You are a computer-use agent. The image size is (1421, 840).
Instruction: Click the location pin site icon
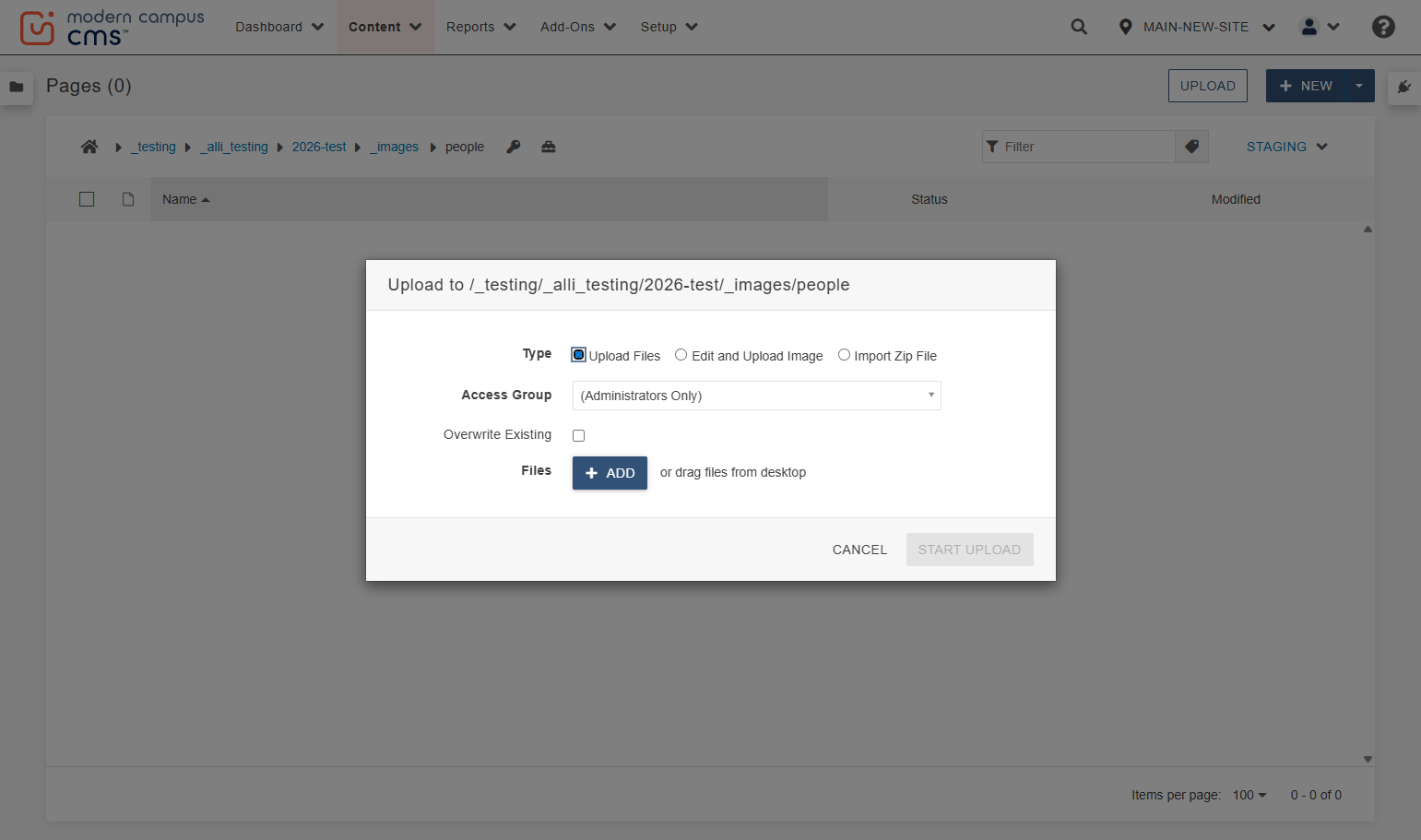click(x=1125, y=27)
